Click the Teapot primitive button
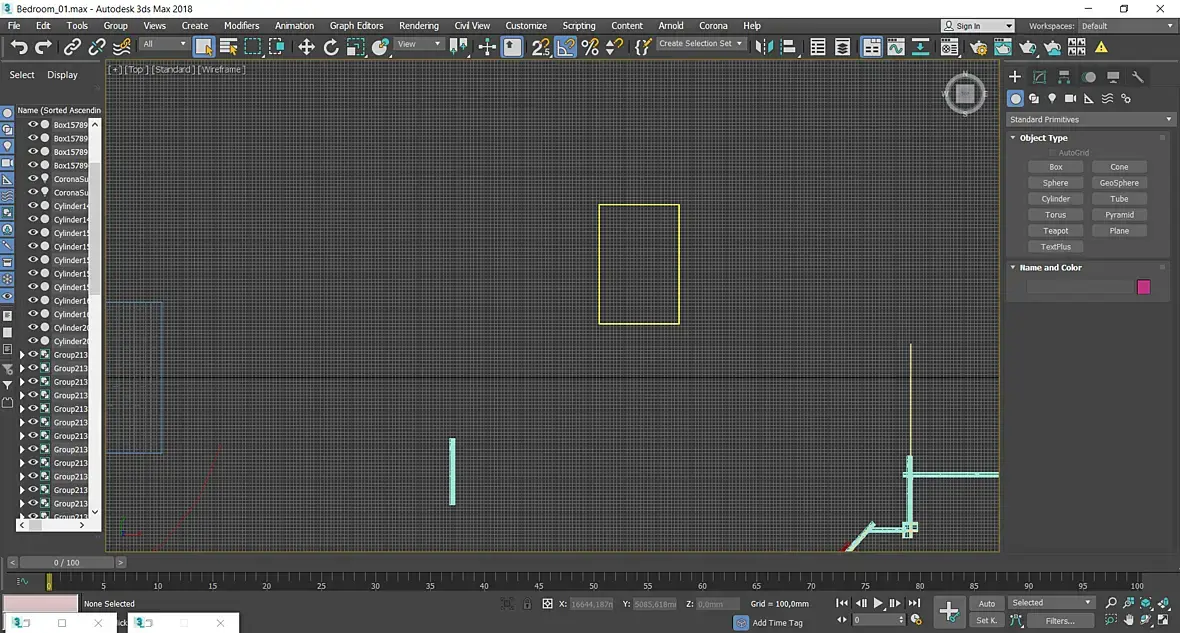The width and height of the screenshot is (1180, 633). [1055, 231]
